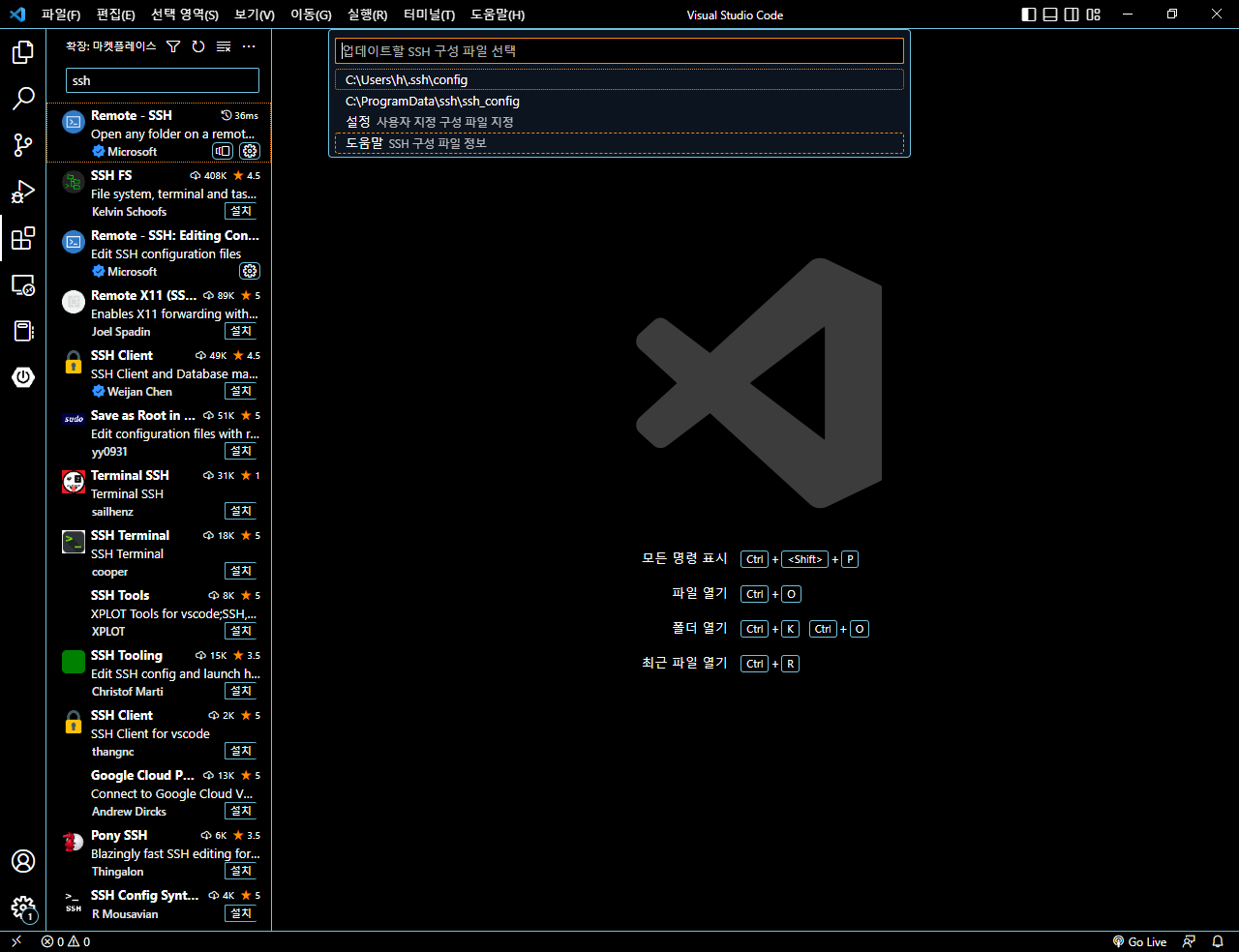The image size is (1239, 952).
Task: Refresh the extensions marketplace list
Action: pyautogui.click(x=198, y=46)
